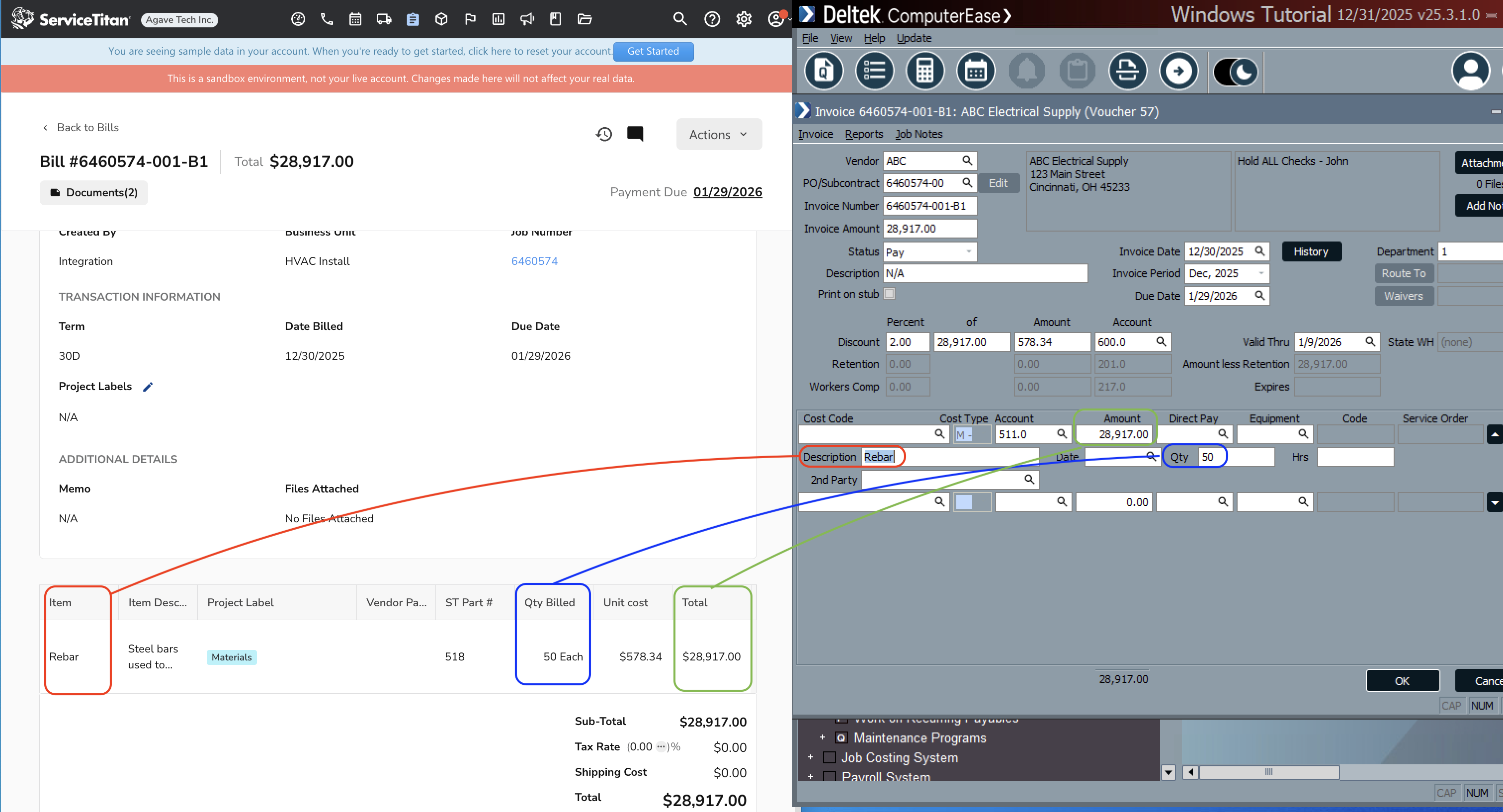Open the Update menu in ComputerEase

(914, 37)
